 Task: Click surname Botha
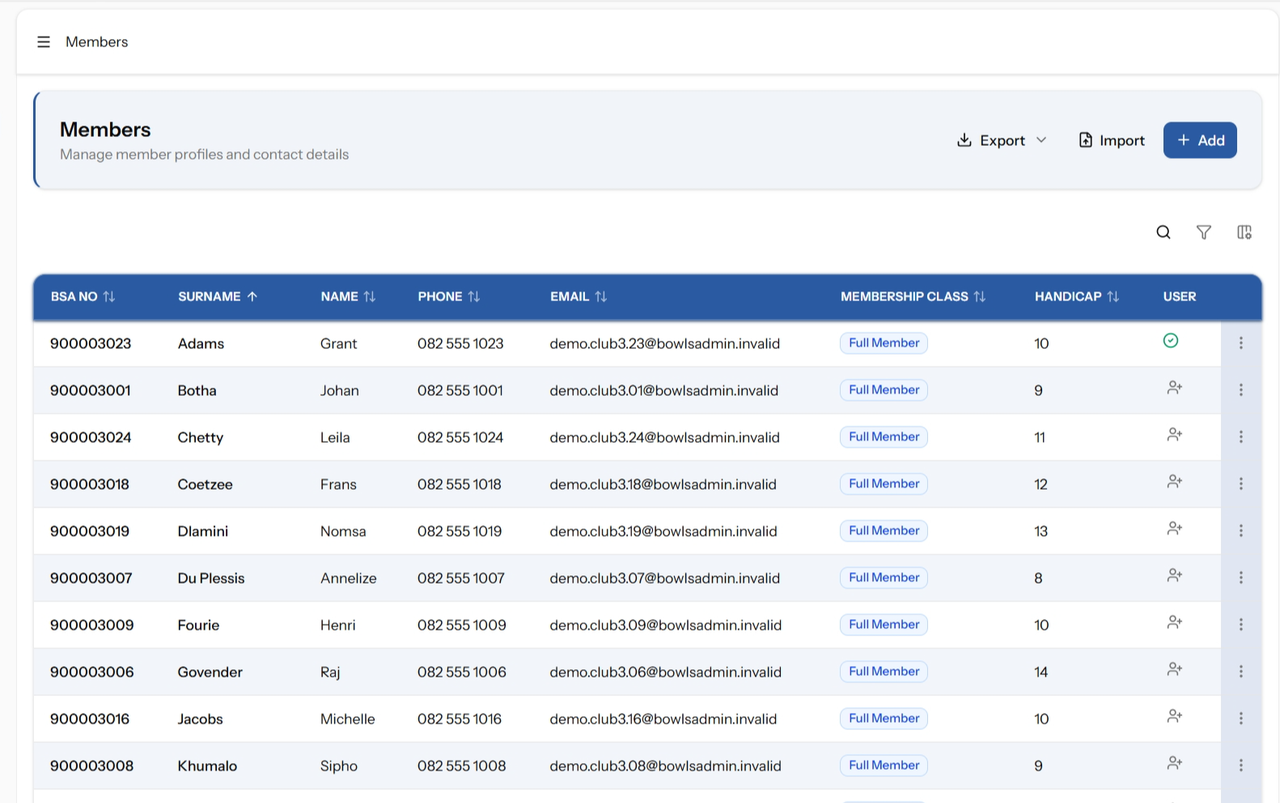coord(197,390)
